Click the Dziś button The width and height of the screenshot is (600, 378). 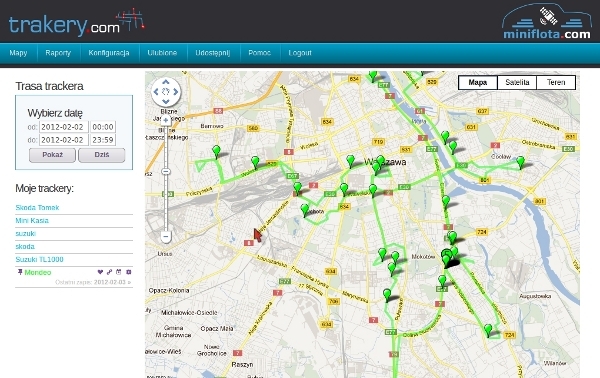tap(102, 155)
